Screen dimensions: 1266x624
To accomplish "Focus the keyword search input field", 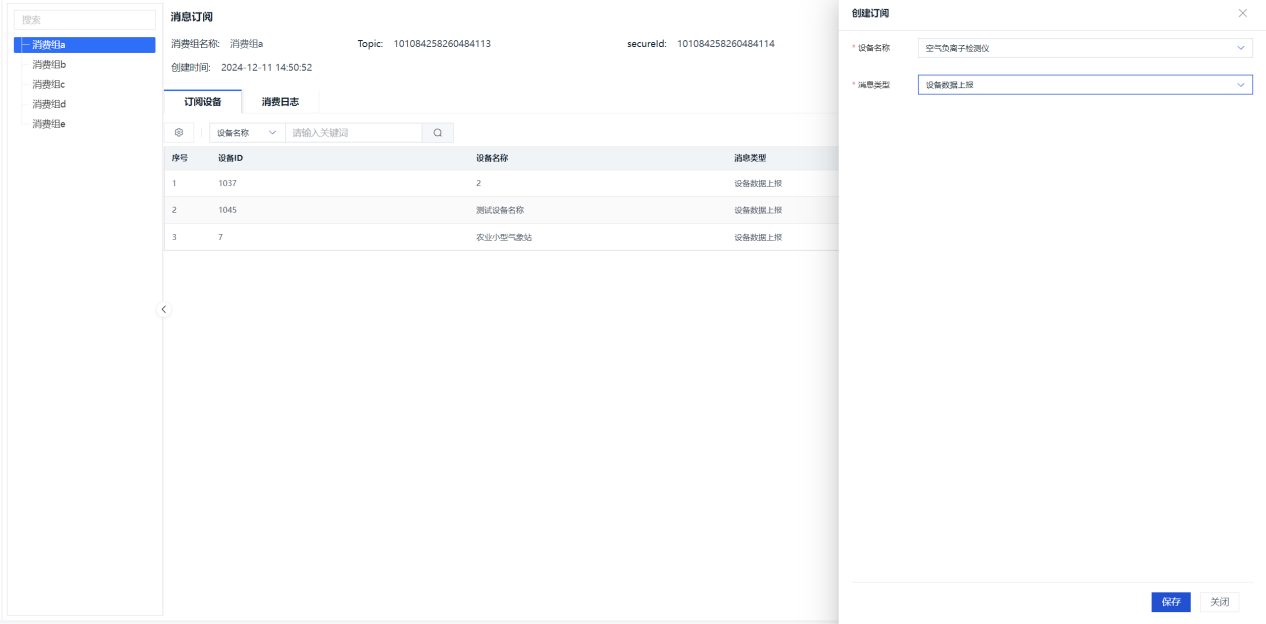I will (353, 132).
